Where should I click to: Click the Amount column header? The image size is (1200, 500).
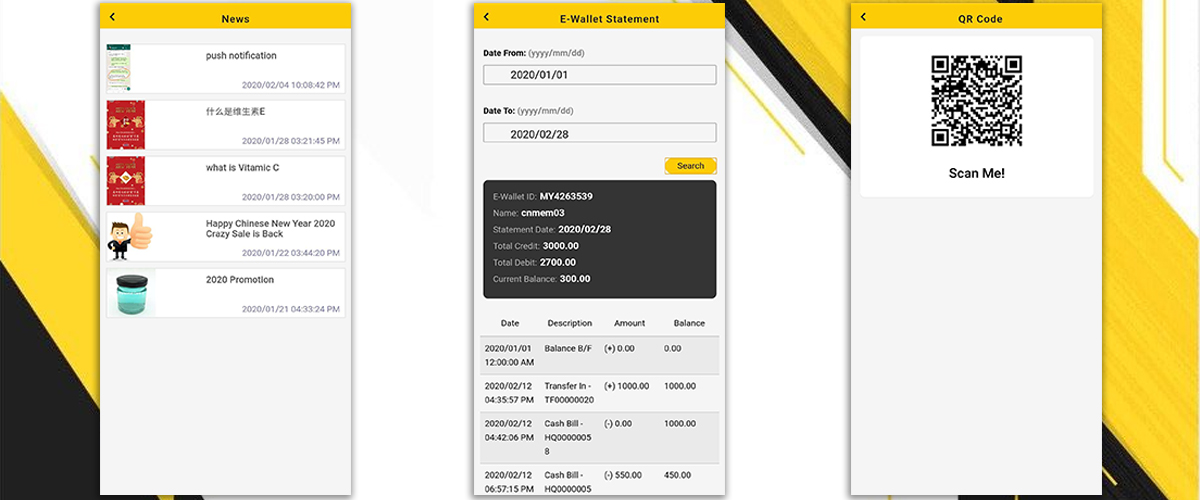(630, 323)
